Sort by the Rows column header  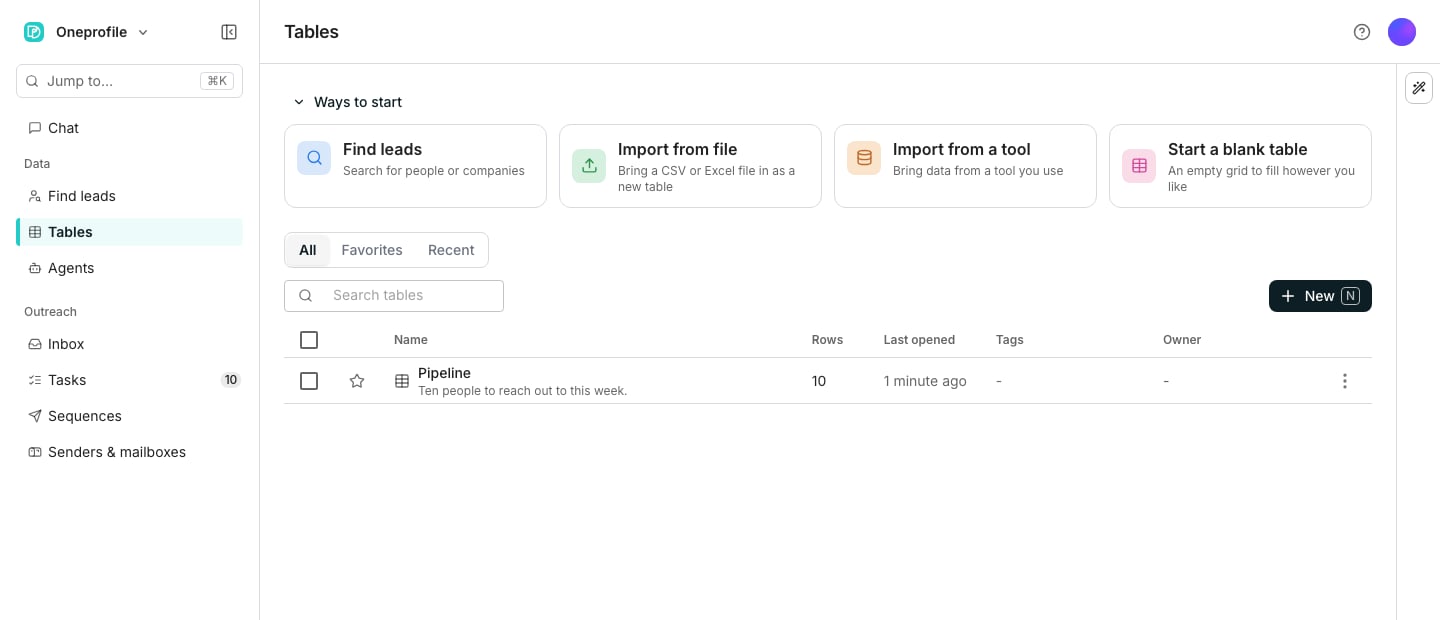827,340
